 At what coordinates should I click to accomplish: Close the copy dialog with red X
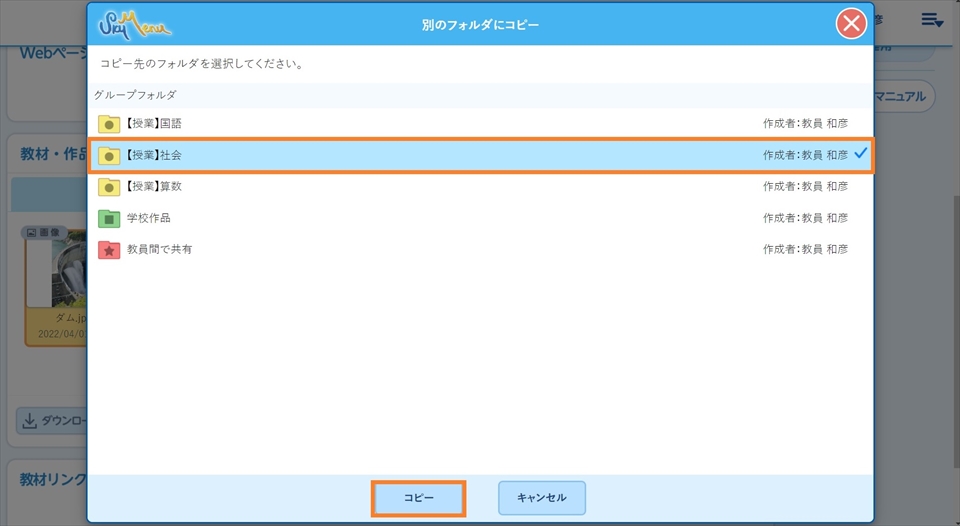pos(851,24)
